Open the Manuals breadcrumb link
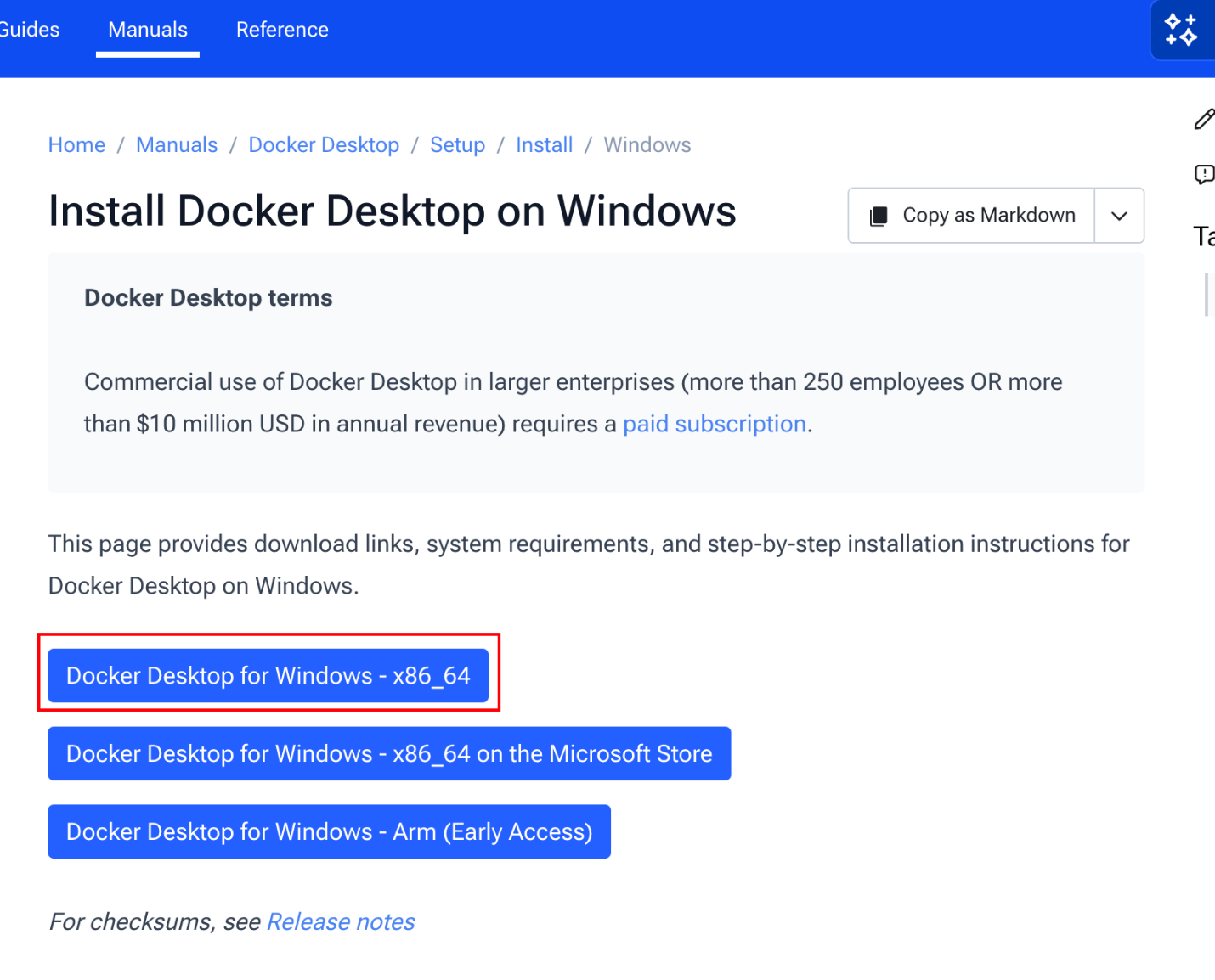Viewport: 1215px width, 980px height. coord(177,145)
